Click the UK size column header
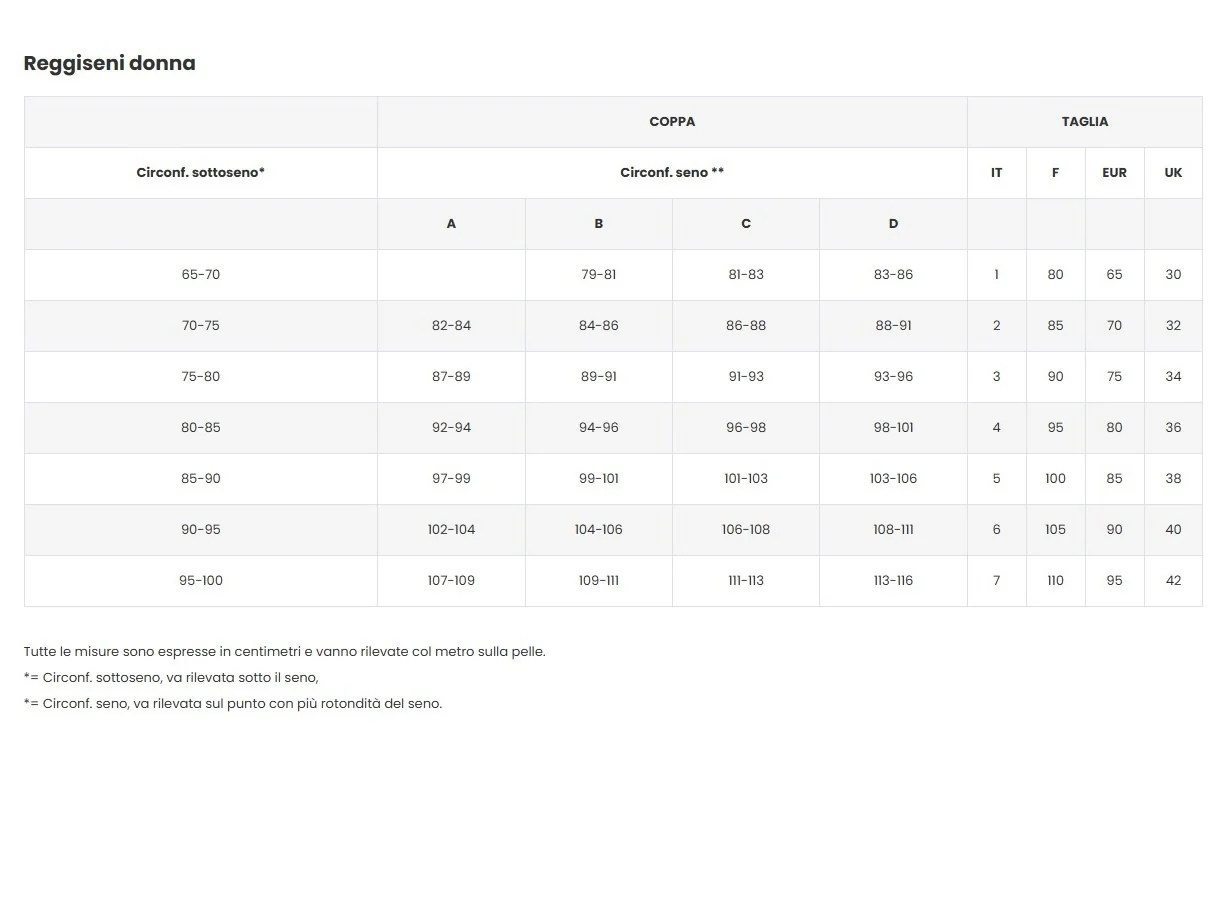1223x900 pixels. click(x=1173, y=173)
